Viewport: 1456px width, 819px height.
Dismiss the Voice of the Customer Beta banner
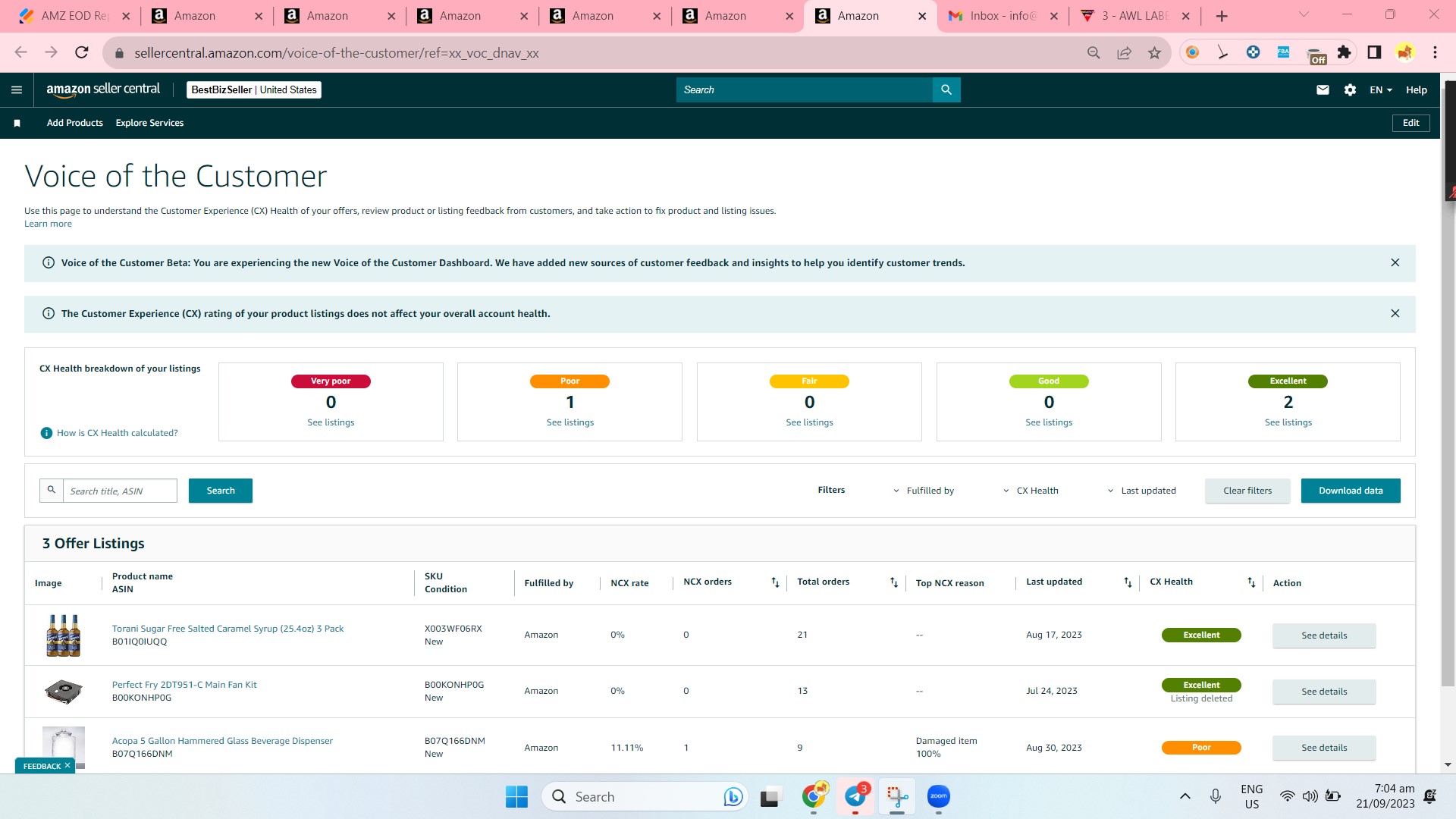pyautogui.click(x=1395, y=262)
